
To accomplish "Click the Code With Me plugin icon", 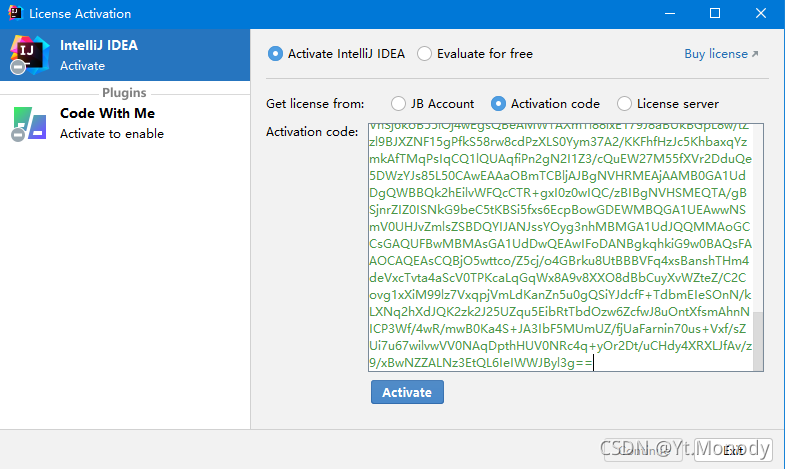I will (27, 123).
